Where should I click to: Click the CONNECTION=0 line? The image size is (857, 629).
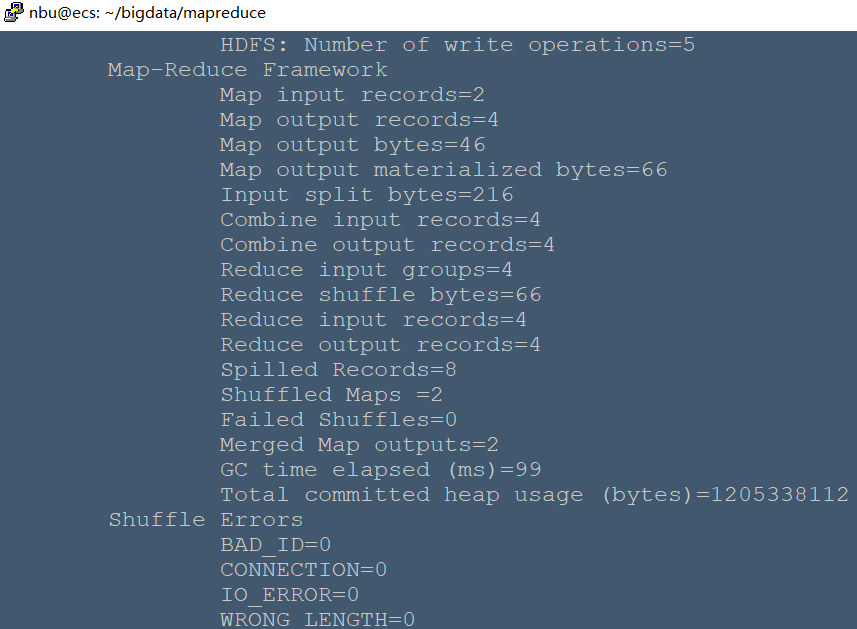tap(303, 570)
